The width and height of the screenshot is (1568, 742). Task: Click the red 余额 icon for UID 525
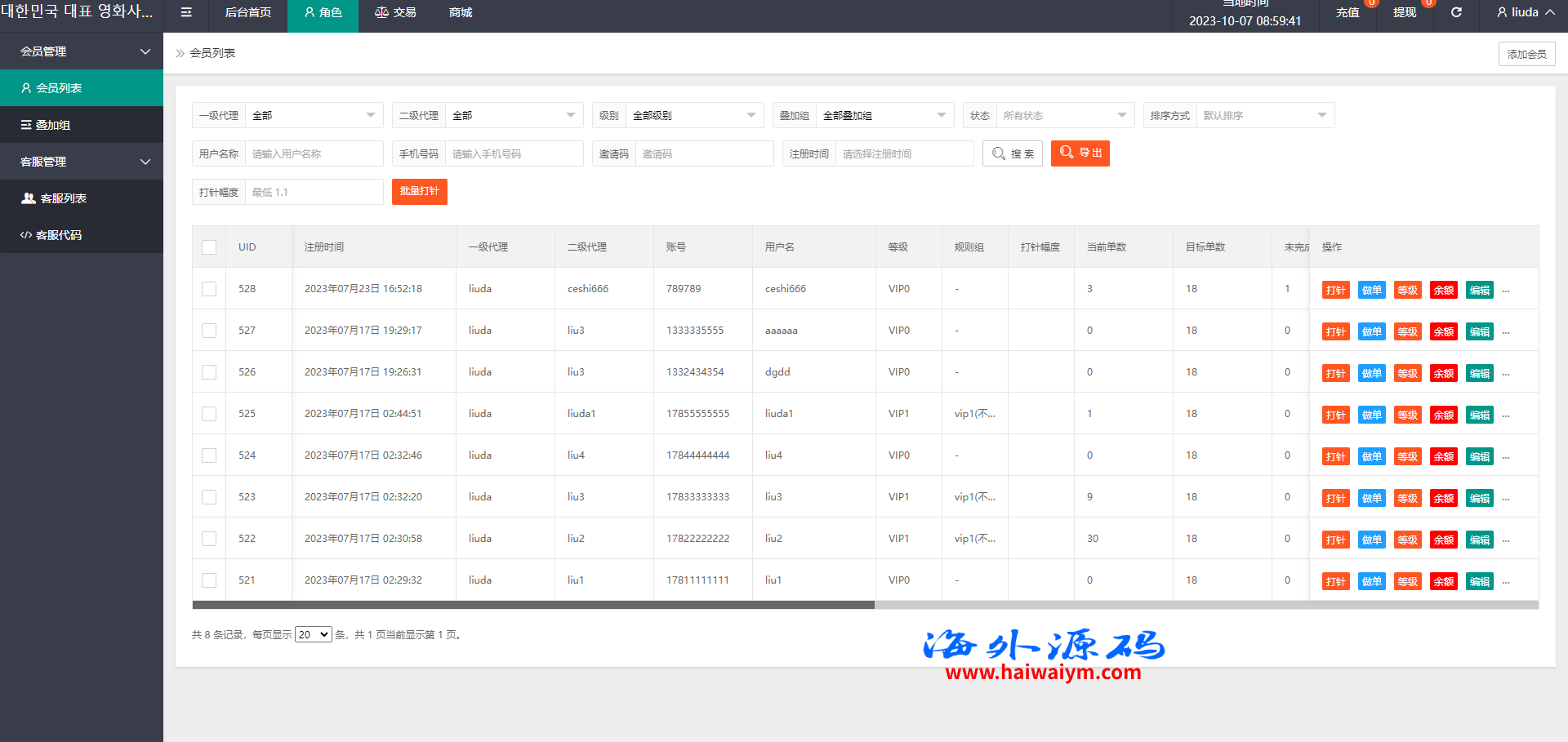pos(1443,415)
